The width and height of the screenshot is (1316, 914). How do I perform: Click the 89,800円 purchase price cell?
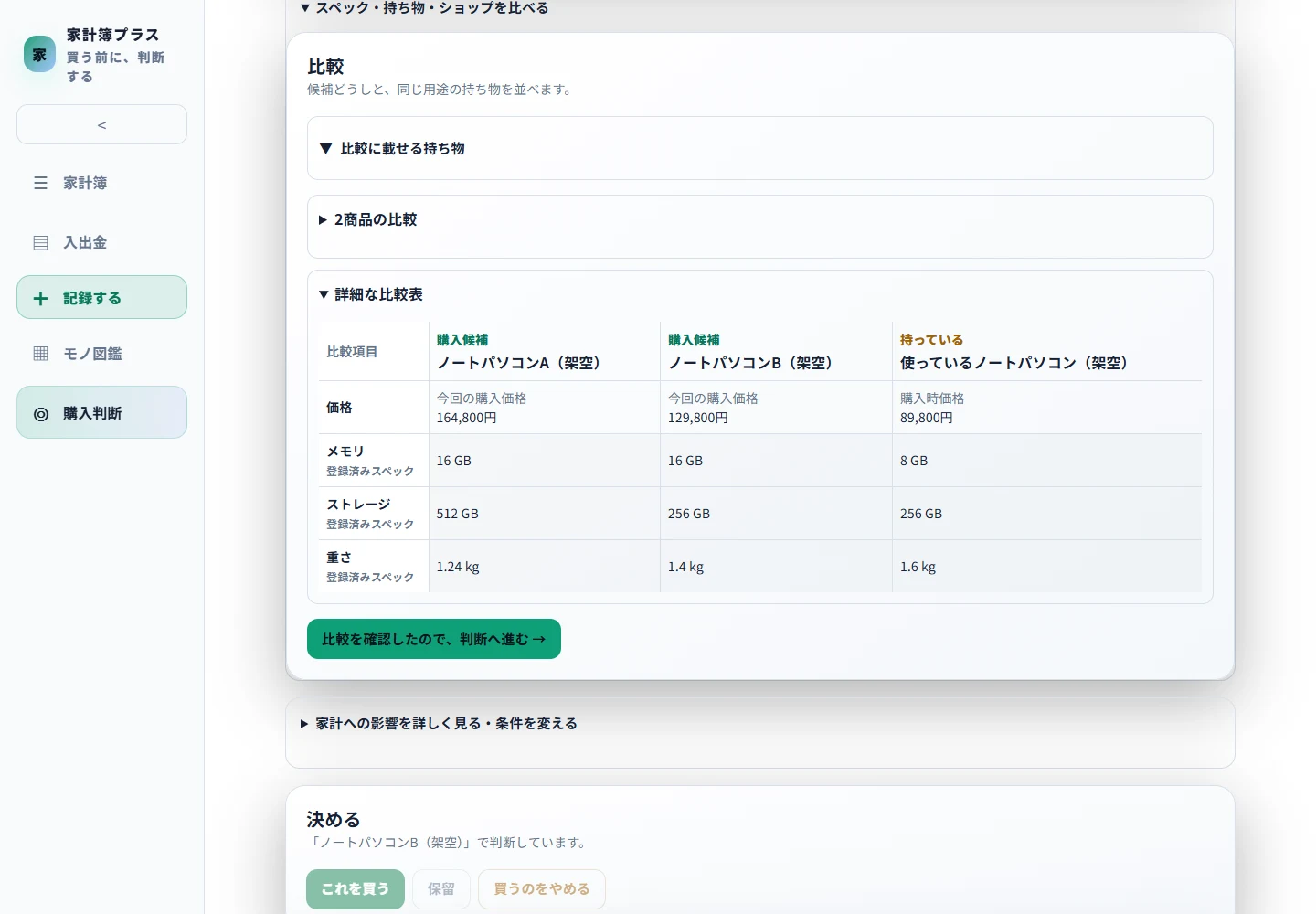[x=1047, y=408]
